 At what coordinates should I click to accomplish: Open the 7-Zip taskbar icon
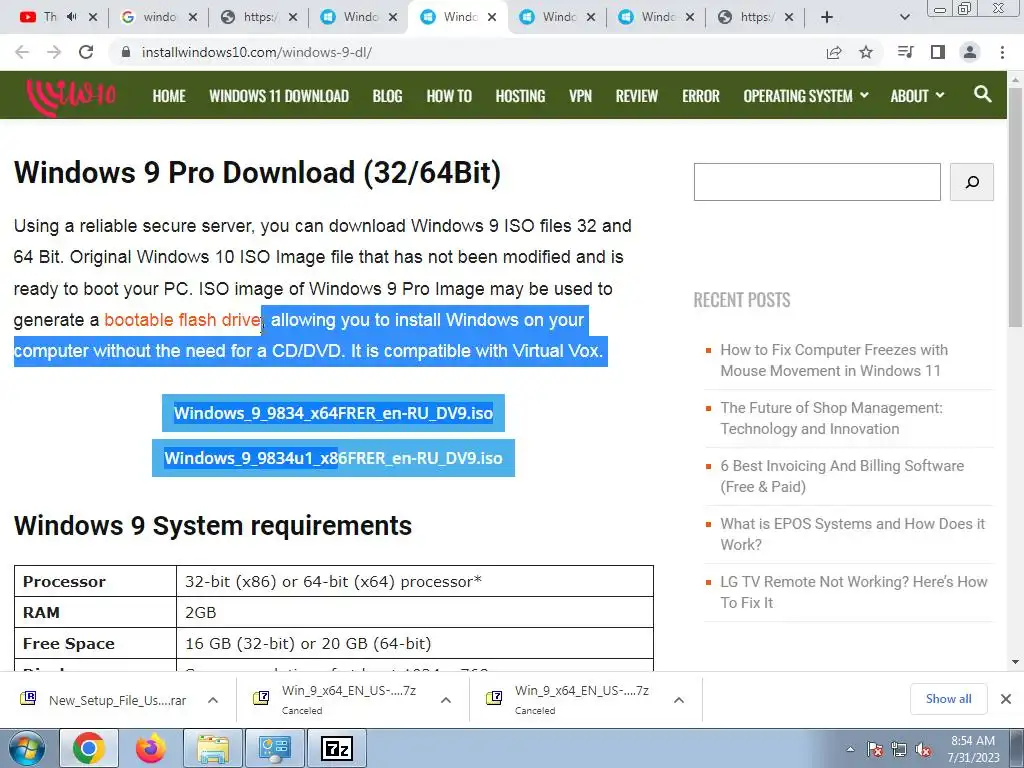pyautogui.click(x=337, y=748)
